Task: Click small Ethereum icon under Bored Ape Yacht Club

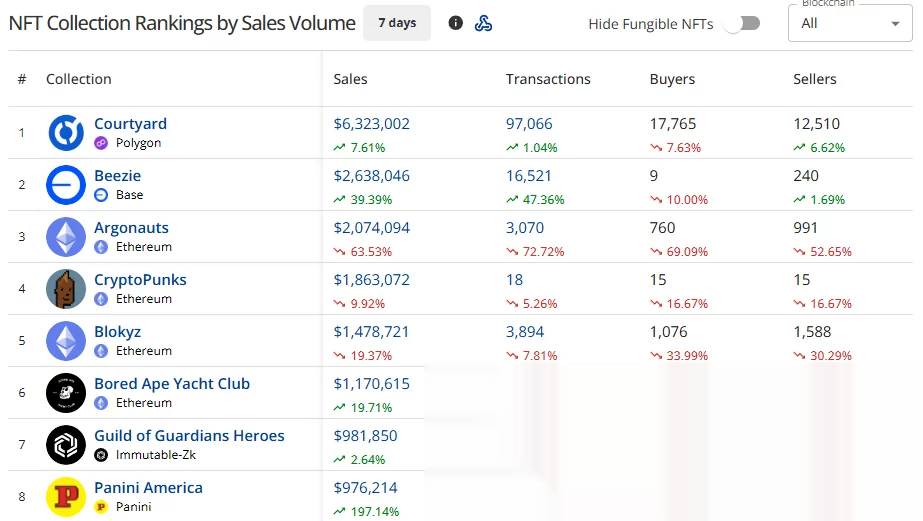Action: pos(101,403)
